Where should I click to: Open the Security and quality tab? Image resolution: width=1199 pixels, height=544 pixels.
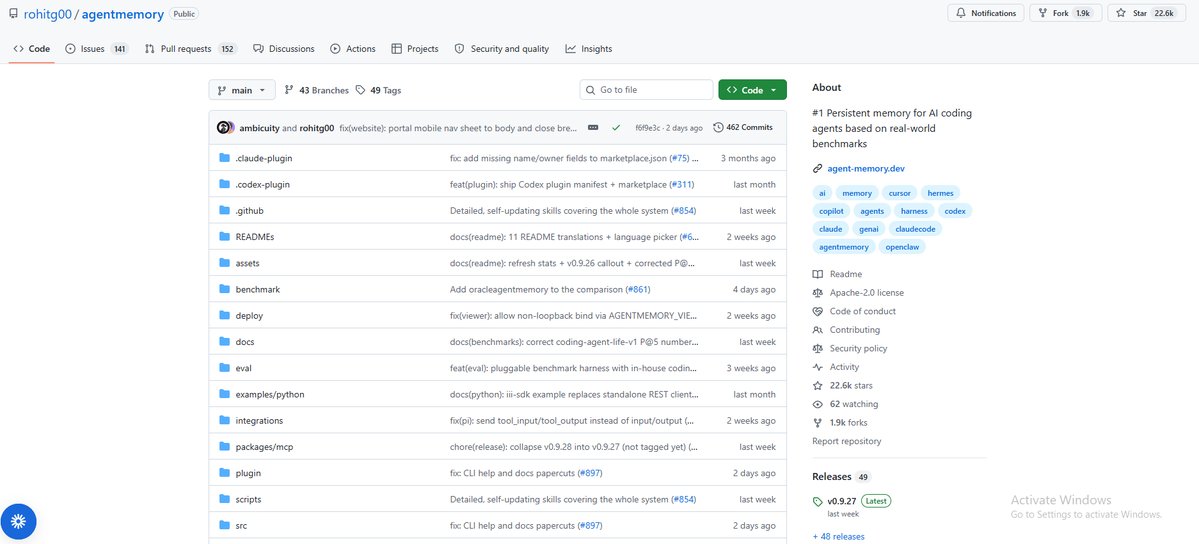(502, 49)
